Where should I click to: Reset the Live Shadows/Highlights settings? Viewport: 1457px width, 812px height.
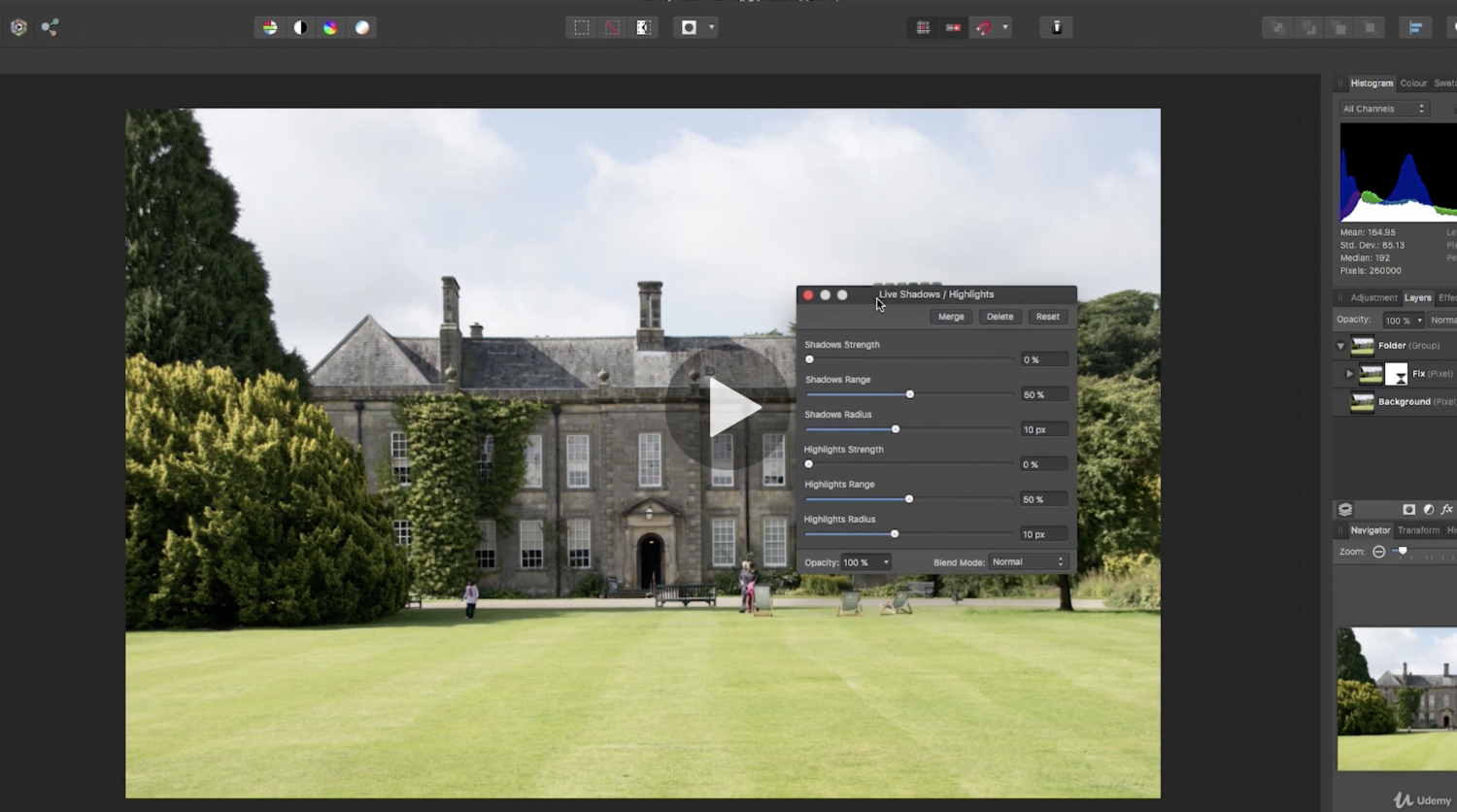pos(1047,316)
